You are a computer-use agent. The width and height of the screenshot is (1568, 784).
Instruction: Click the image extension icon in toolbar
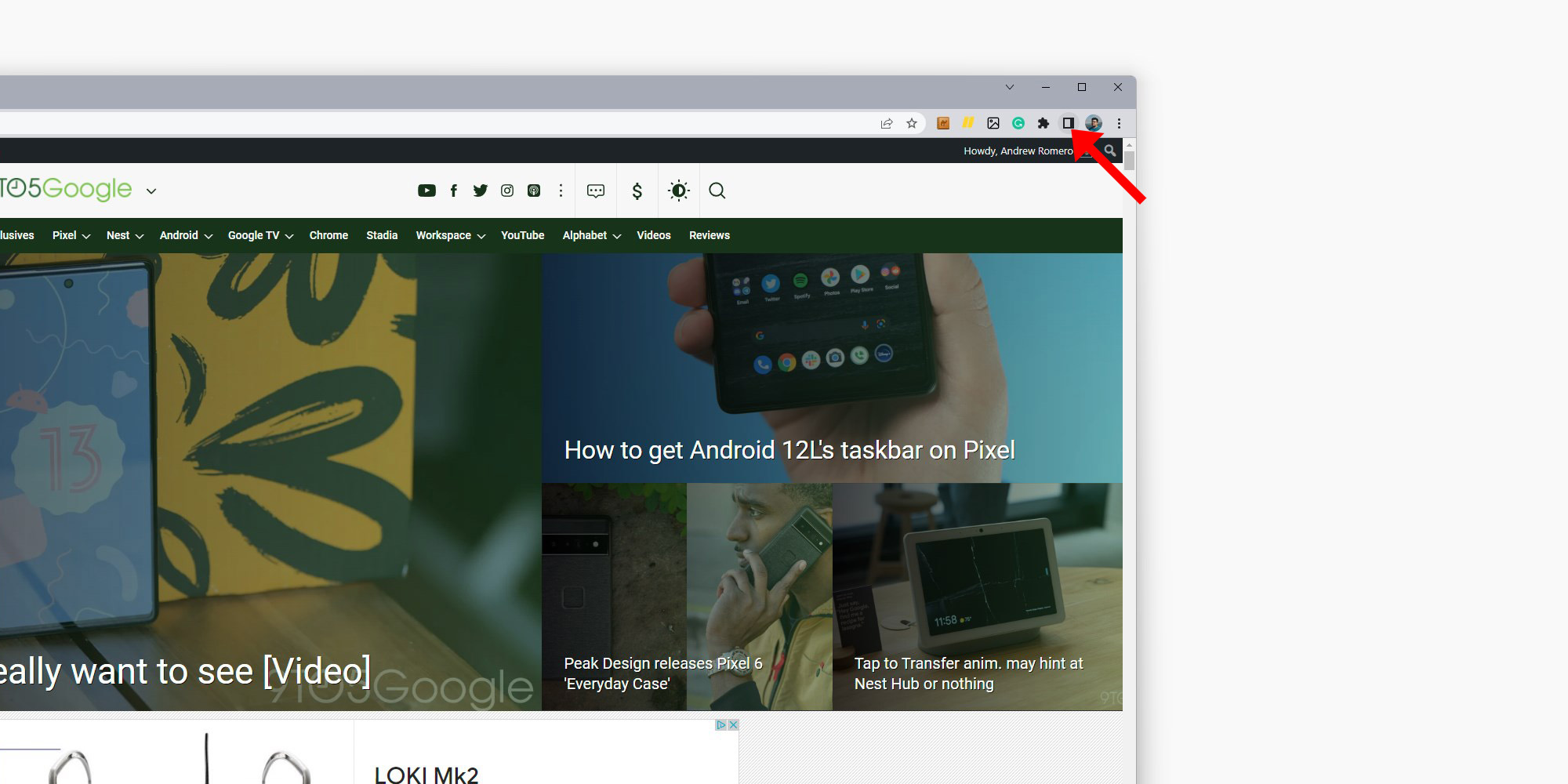point(993,123)
